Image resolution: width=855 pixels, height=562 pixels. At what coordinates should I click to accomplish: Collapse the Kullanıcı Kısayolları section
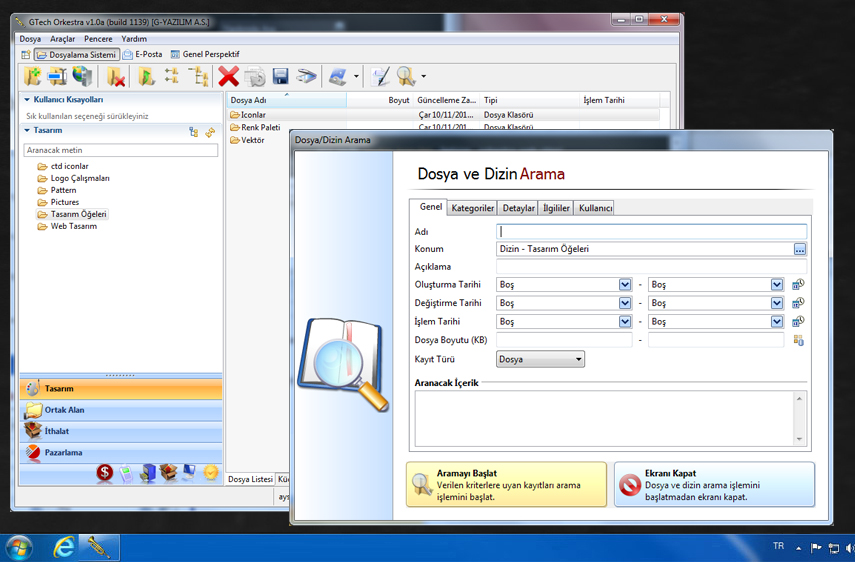point(27,100)
